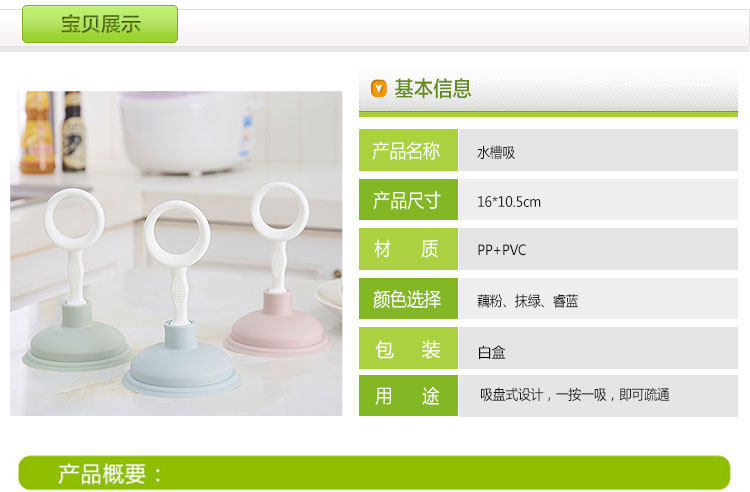The image size is (750, 492).
Task: Click the 材质 label cell
Action: point(408,249)
